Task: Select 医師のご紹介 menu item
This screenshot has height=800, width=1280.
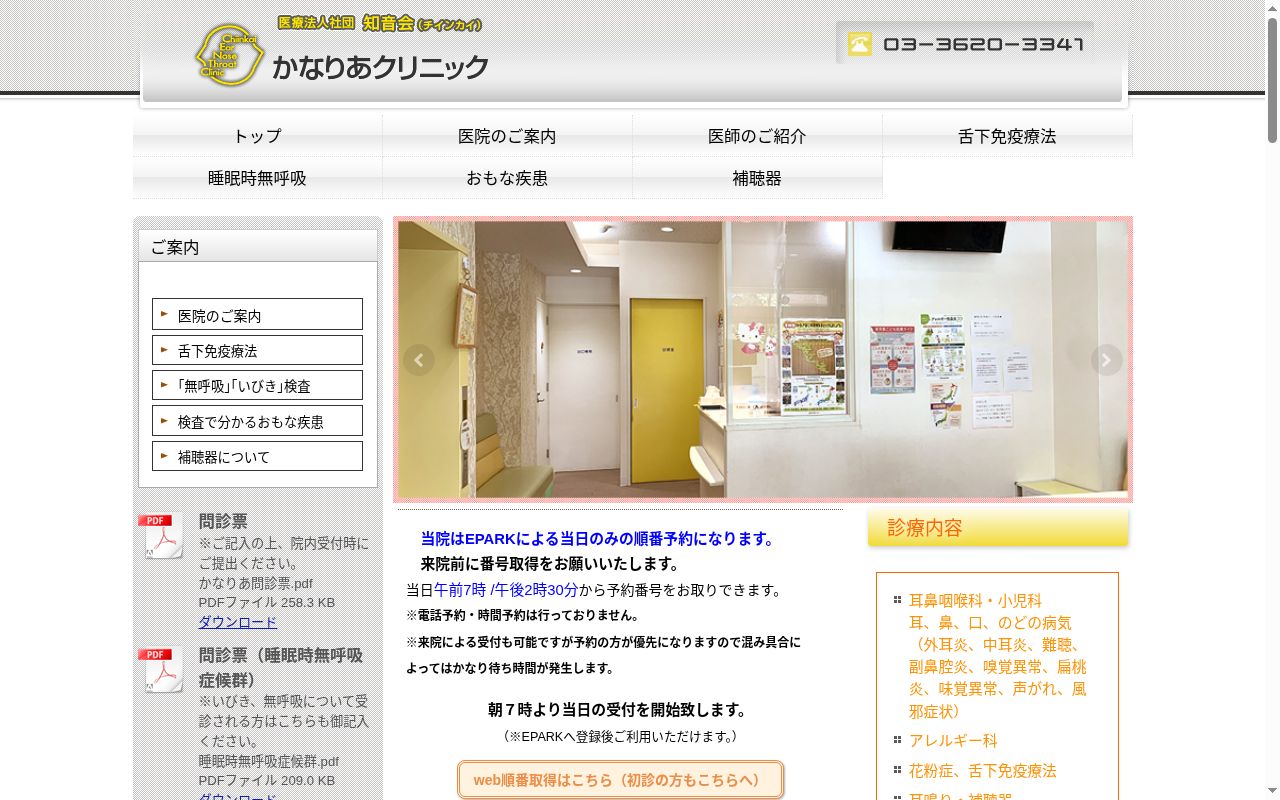Action: click(x=757, y=136)
